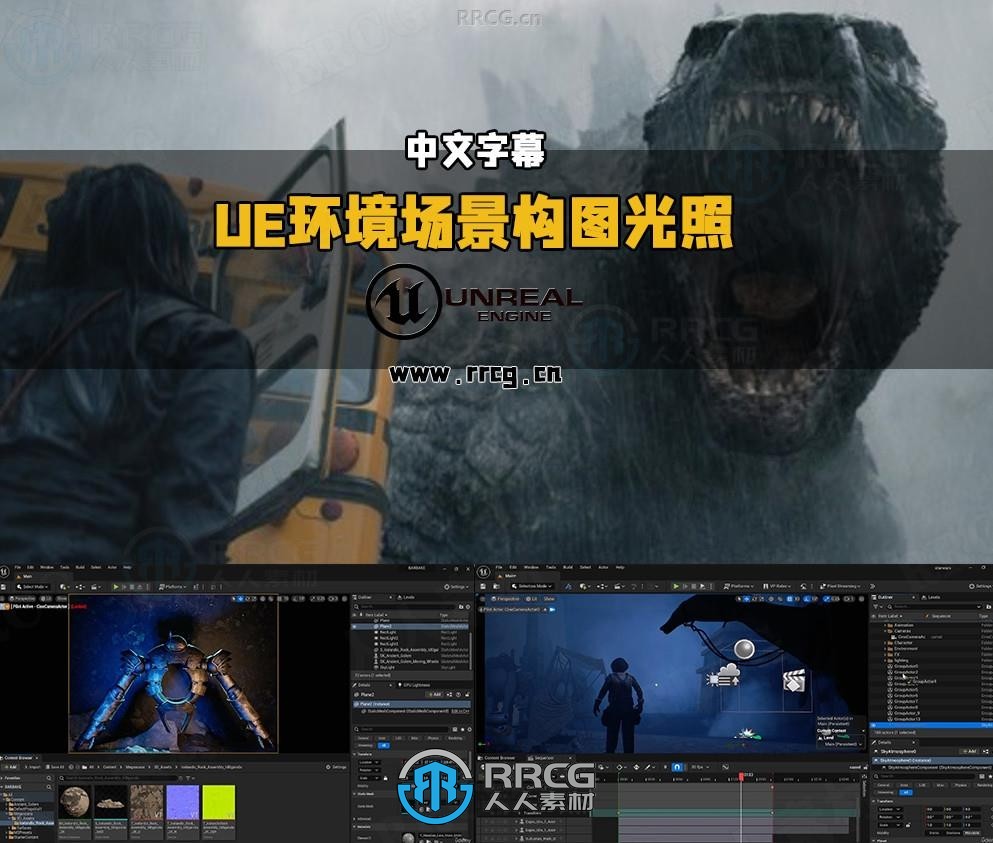Click Content Drawer icon beside right editor Save

point(496,586)
